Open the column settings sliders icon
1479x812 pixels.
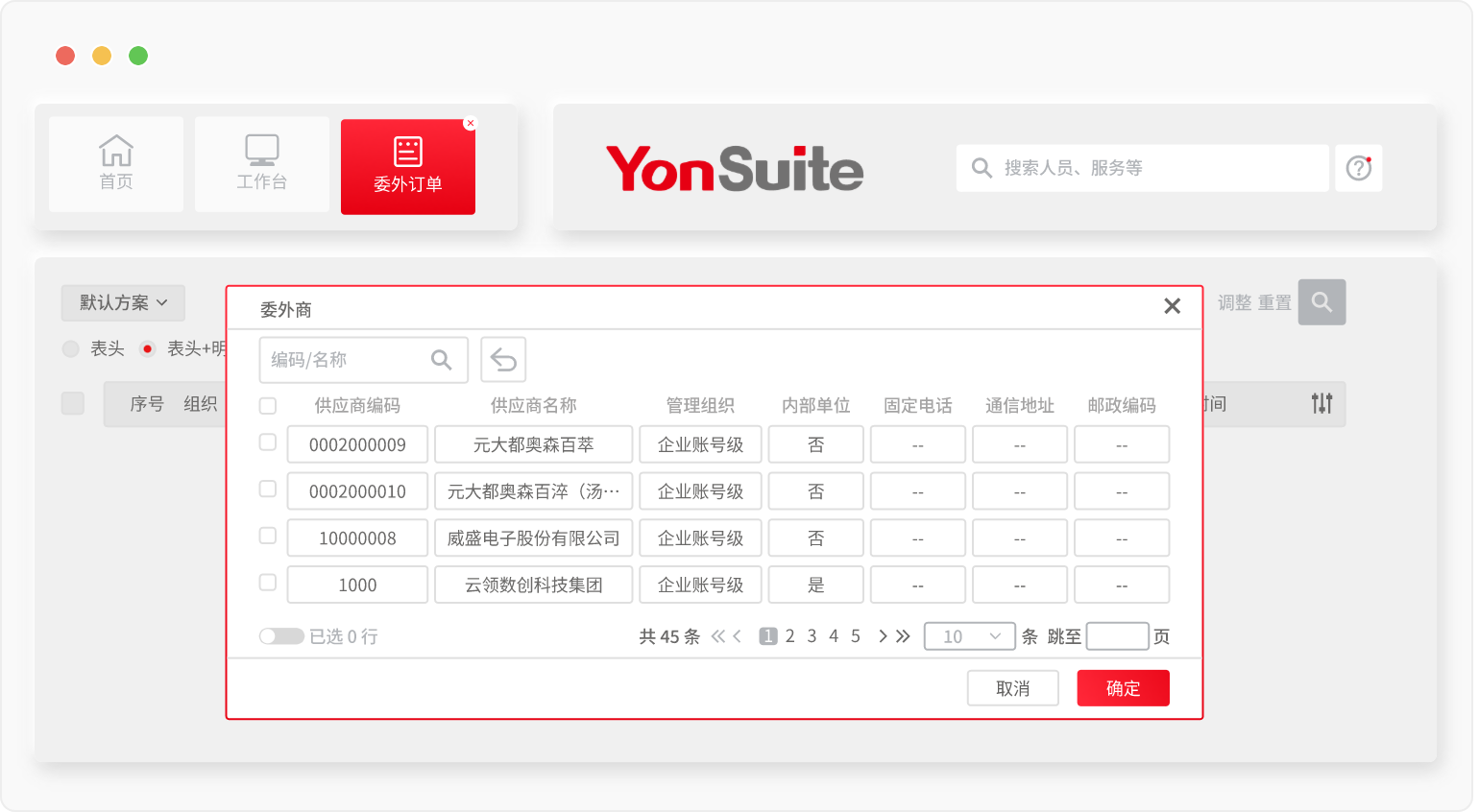point(1321,404)
